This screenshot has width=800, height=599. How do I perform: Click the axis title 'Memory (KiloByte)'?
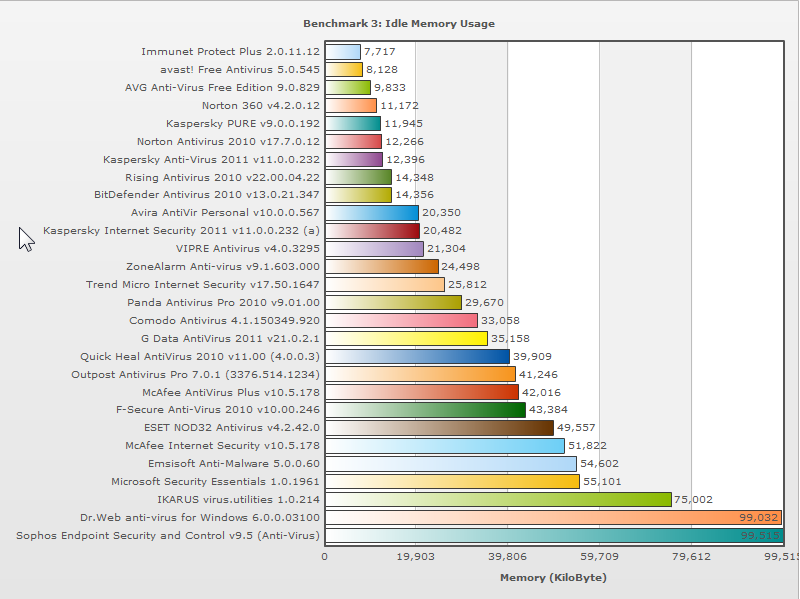tap(553, 578)
